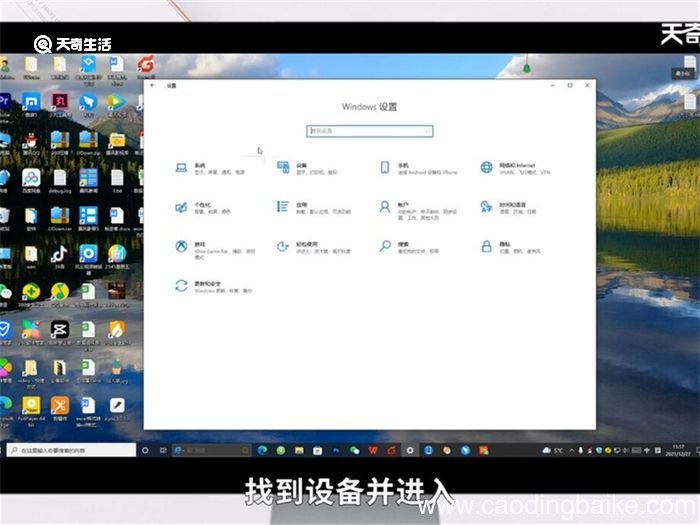The height and width of the screenshot is (525, 700).
Task: Select the 百度网盘 desktop icon
Action: (31, 181)
